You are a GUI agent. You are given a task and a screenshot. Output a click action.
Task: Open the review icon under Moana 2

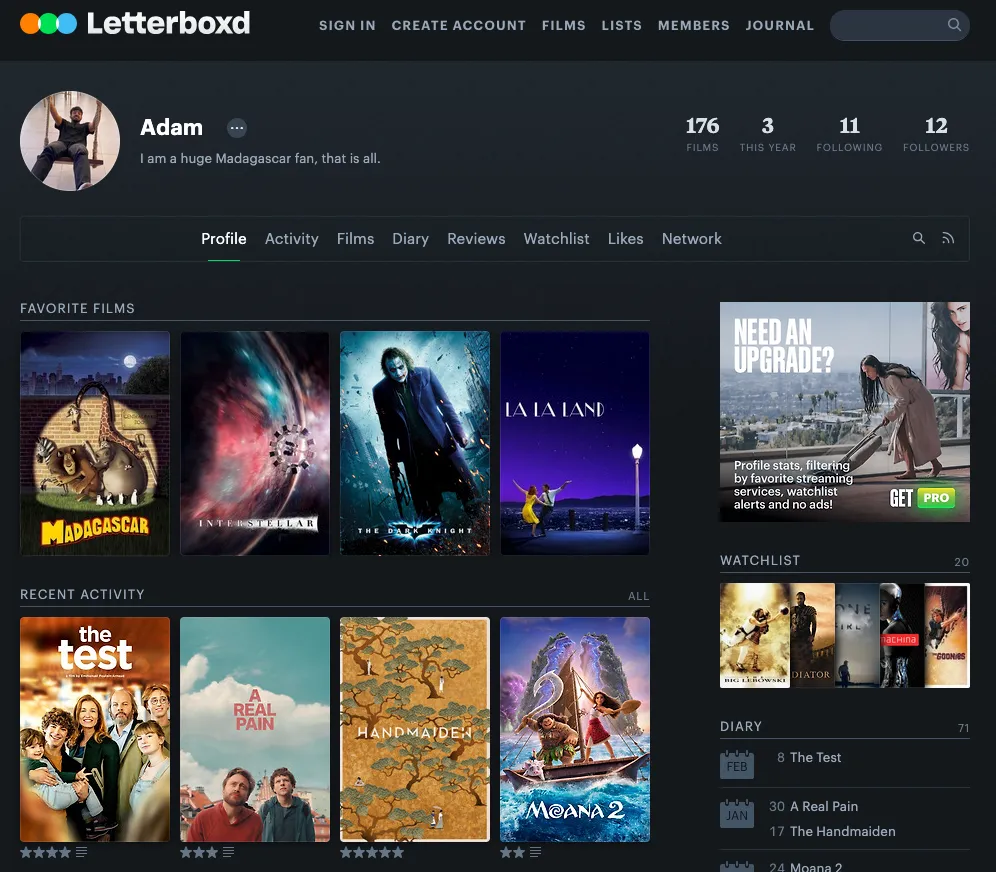point(535,852)
